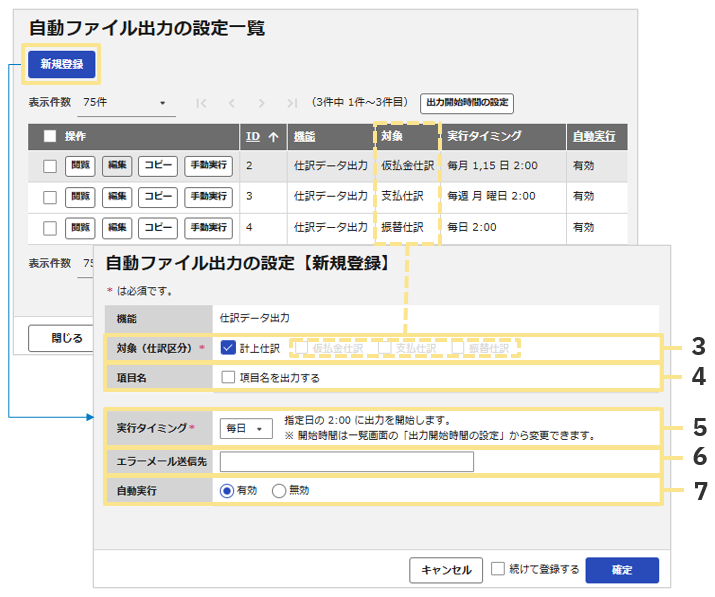Check the checkbox for row ID 4
Screen dimensions: 715x597
tap(50, 228)
